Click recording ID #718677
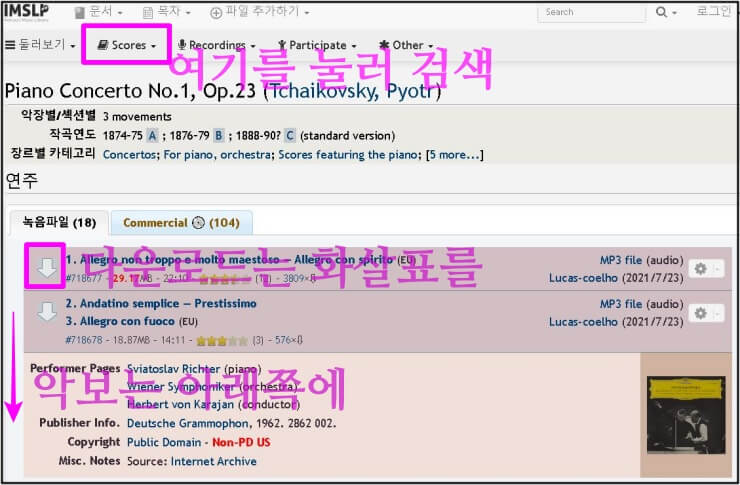 click(x=84, y=278)
